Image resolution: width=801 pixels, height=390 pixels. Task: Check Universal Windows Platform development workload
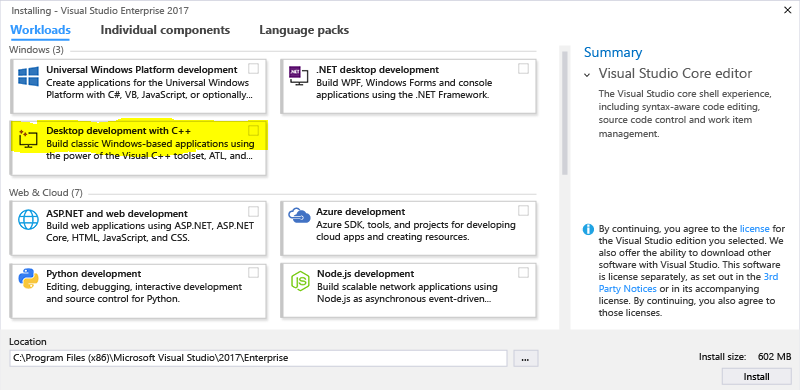click(x=253, y=68)
